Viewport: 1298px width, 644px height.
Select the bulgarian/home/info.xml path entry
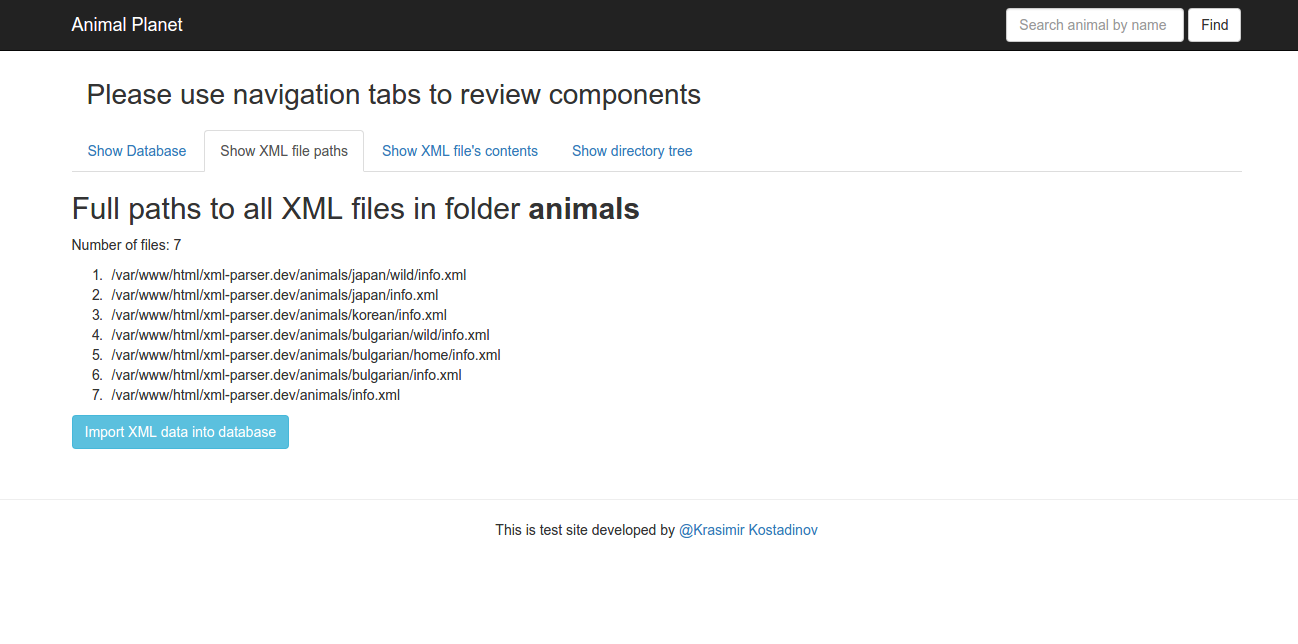click(305, 355)
